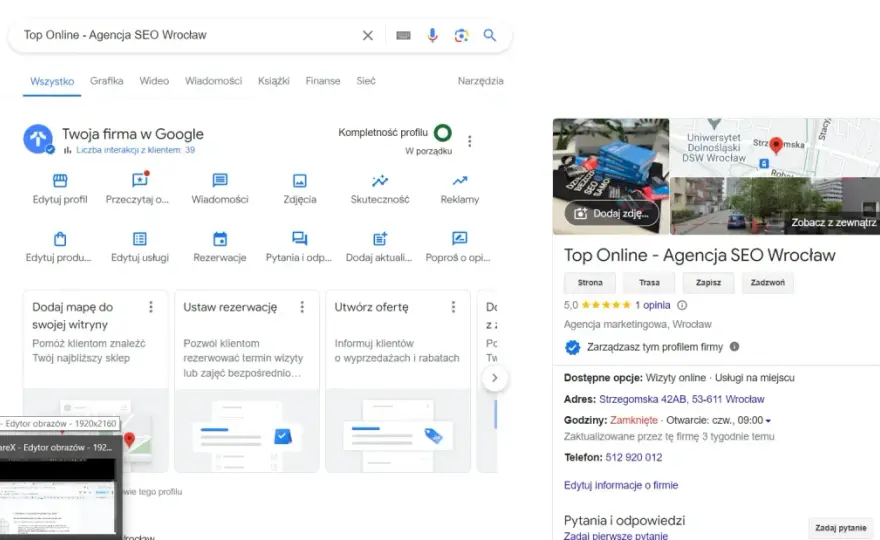Click info icon beside Zarządzasz tym profilem firmy
880x540 pixels.
tap(734, 346)
